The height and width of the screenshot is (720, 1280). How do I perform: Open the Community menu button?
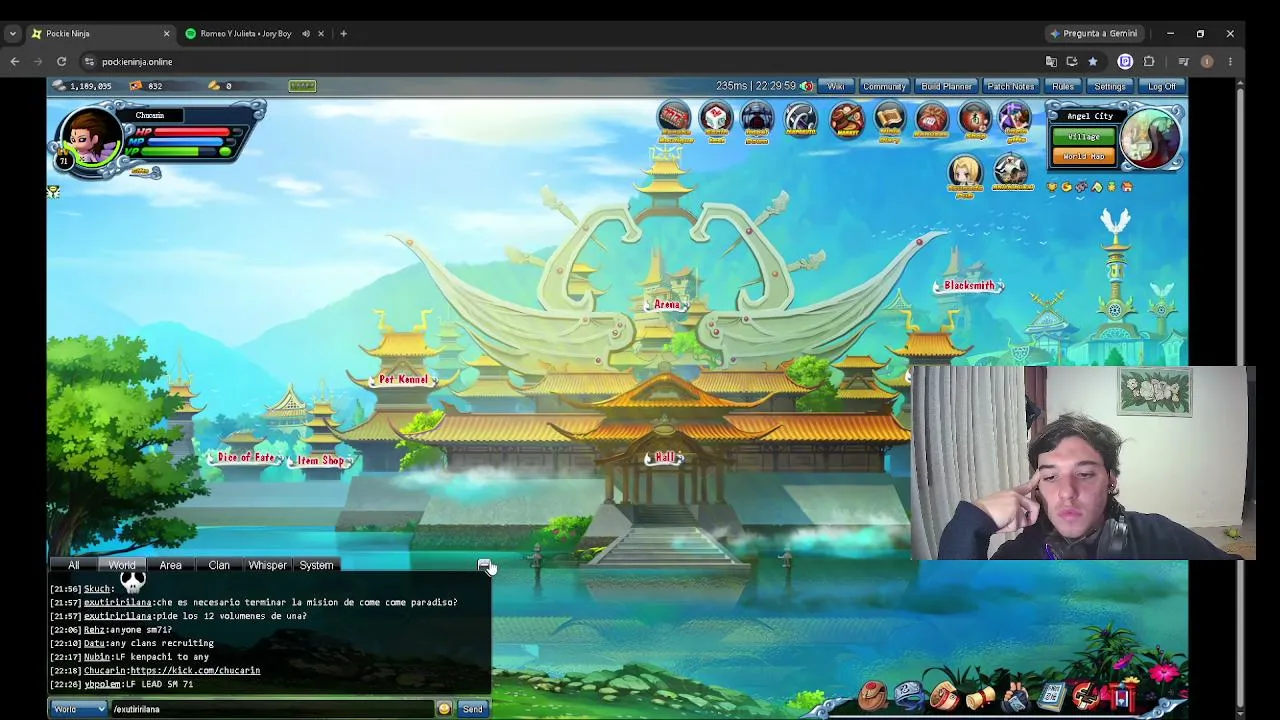click(x=884, y=86)
